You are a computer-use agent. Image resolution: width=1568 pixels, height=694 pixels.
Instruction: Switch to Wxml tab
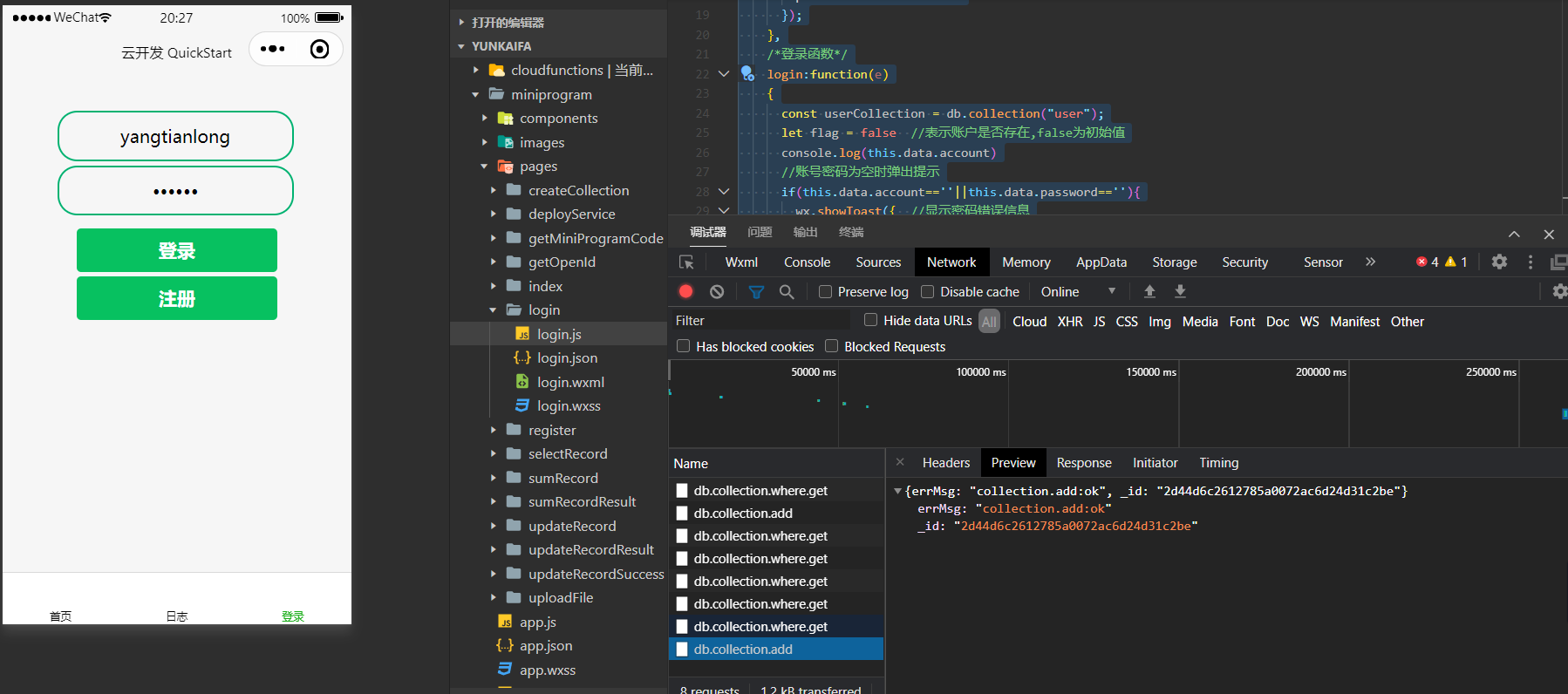[741, 262]
